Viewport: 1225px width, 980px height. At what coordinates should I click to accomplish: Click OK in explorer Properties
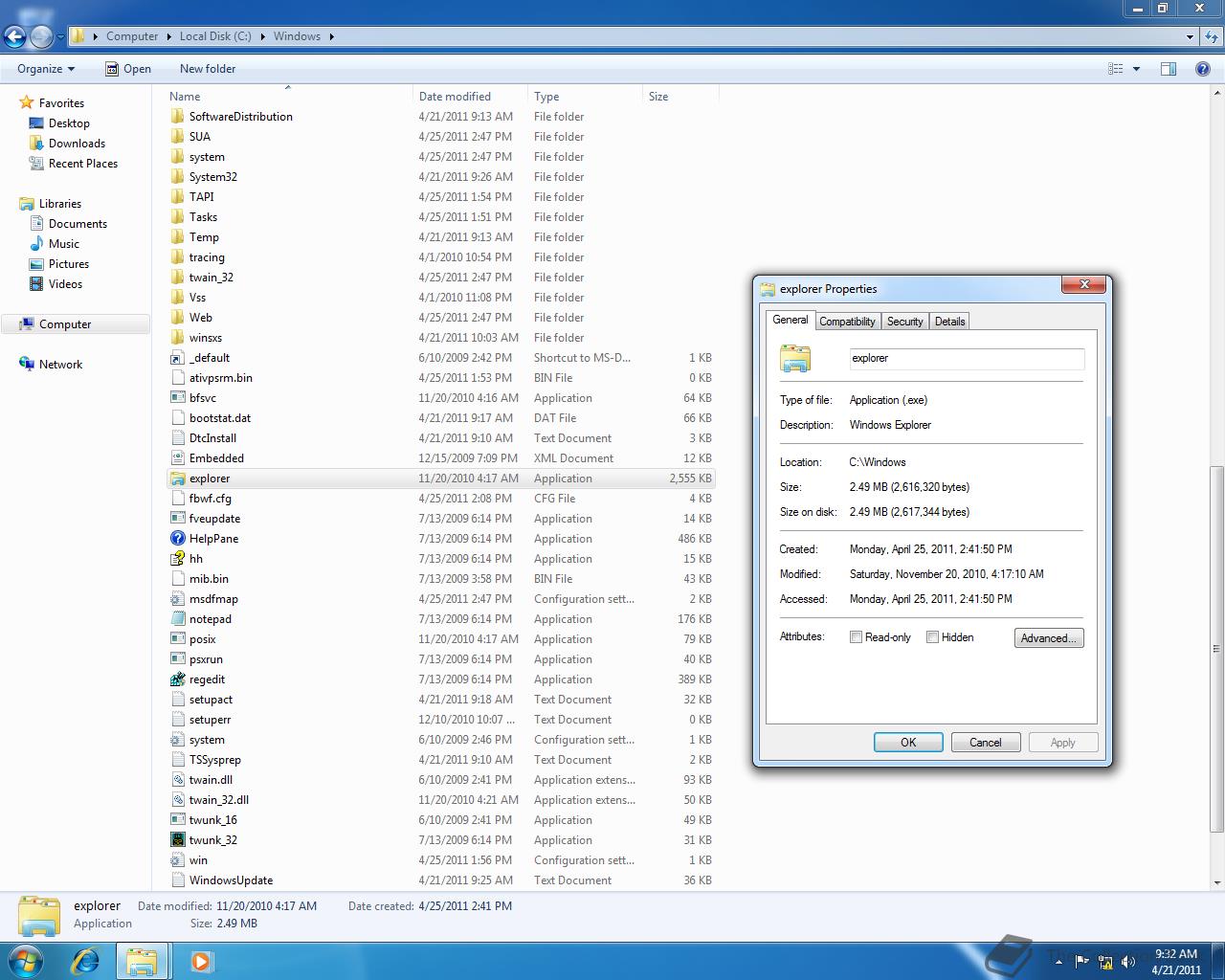pyautogui.click(x=908, y=743)
